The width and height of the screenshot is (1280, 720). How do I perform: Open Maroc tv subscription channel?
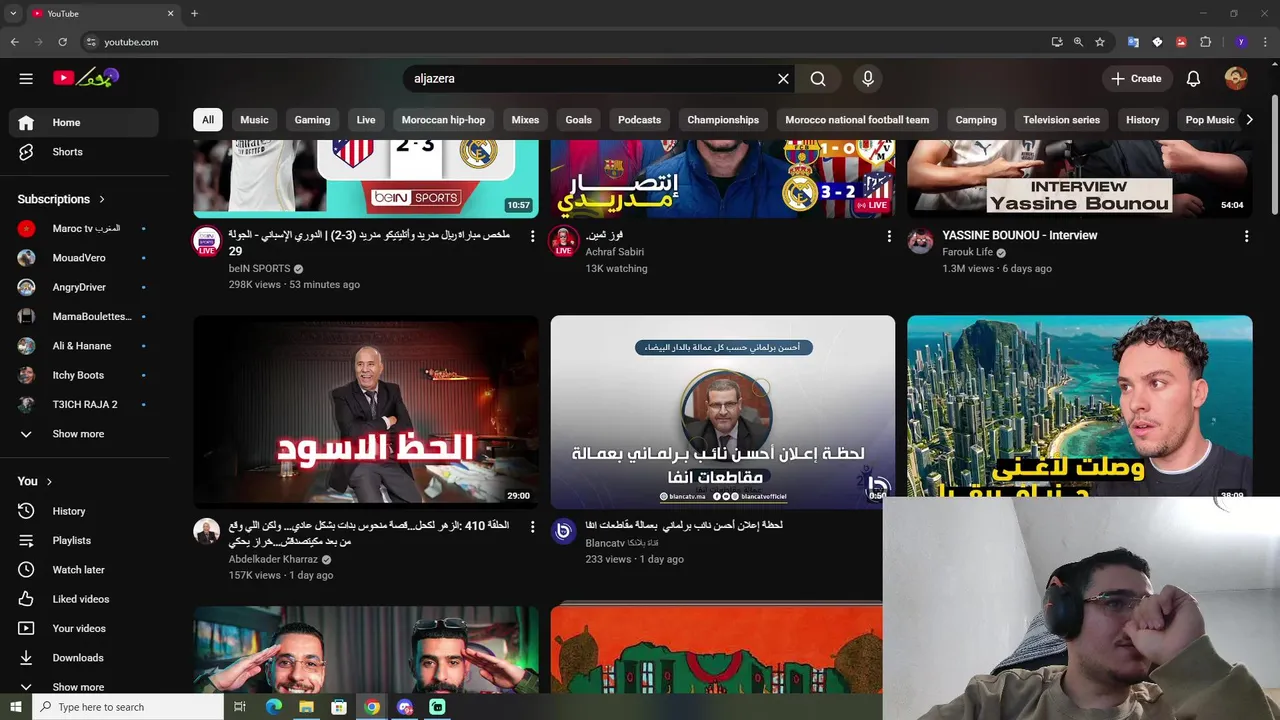coord(84,229)
